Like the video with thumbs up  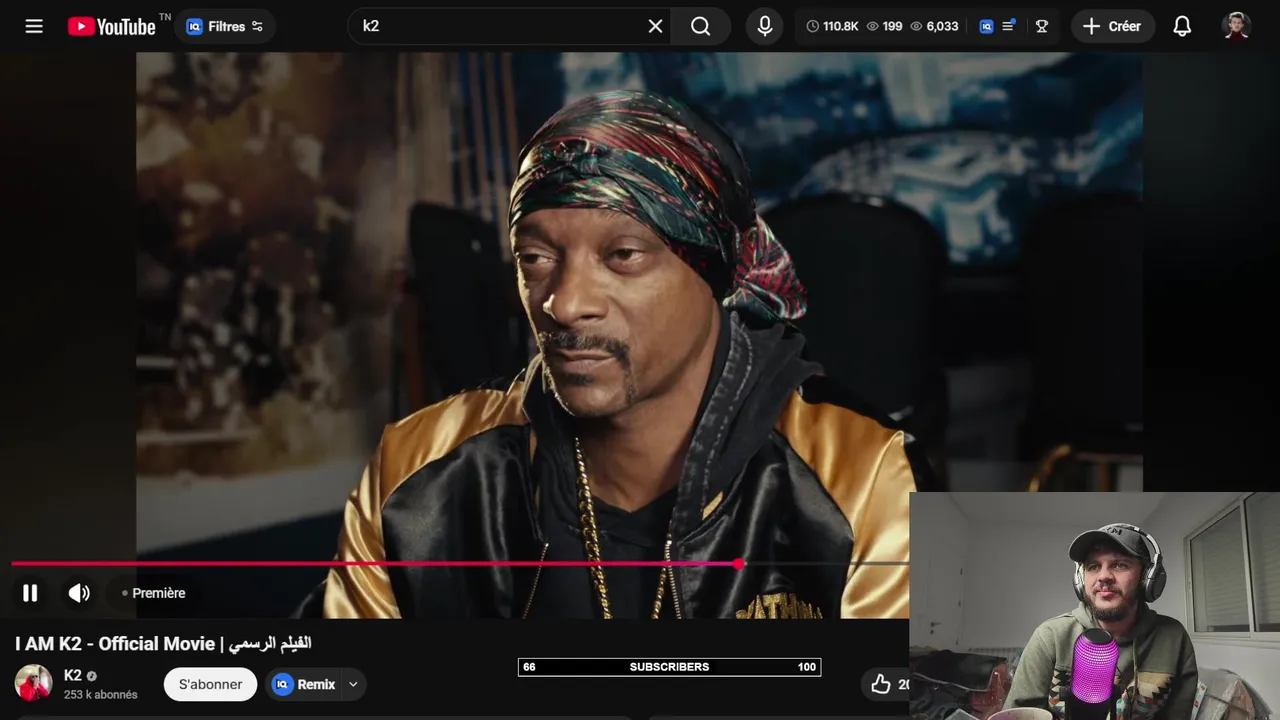[x=881, y=684]
